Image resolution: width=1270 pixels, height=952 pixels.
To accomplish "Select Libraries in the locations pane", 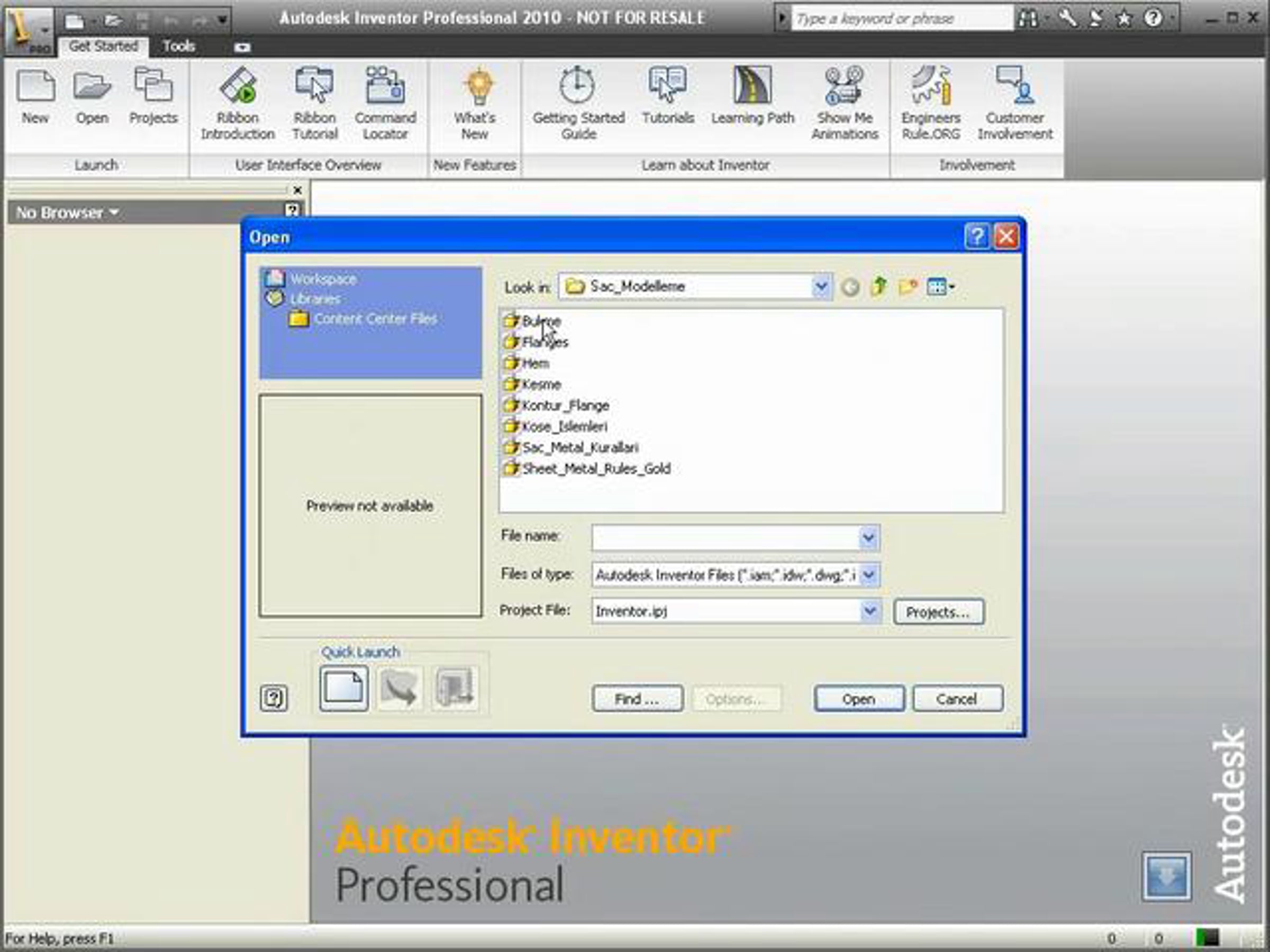I will click(315, 299).
